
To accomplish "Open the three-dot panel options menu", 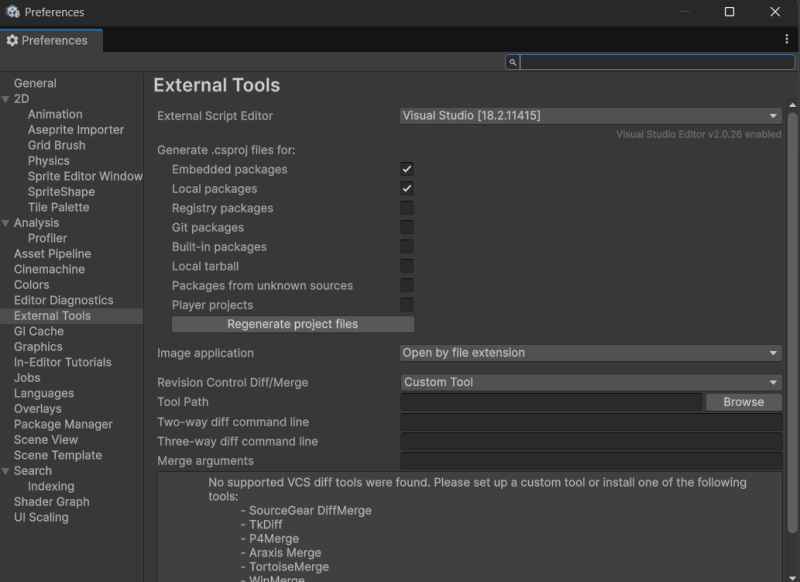I will point(786,39).
